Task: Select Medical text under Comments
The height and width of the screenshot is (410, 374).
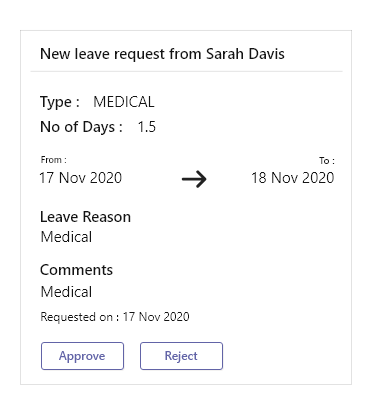Action: (x=66, y=292)
